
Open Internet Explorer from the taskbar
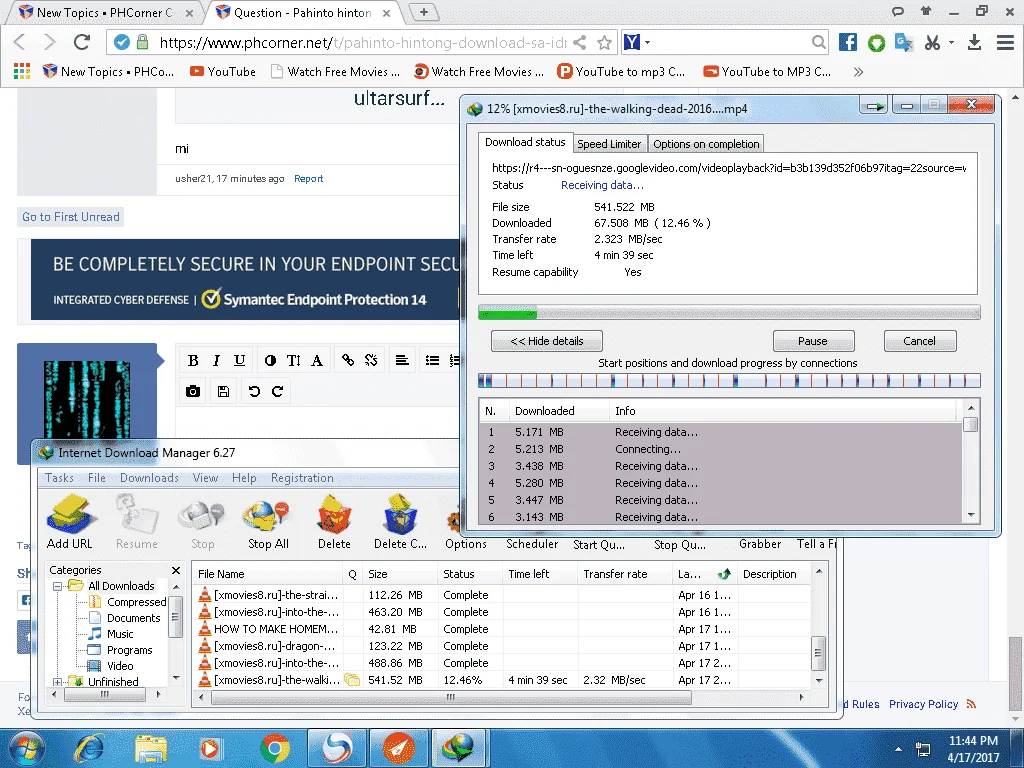[89, 748]
